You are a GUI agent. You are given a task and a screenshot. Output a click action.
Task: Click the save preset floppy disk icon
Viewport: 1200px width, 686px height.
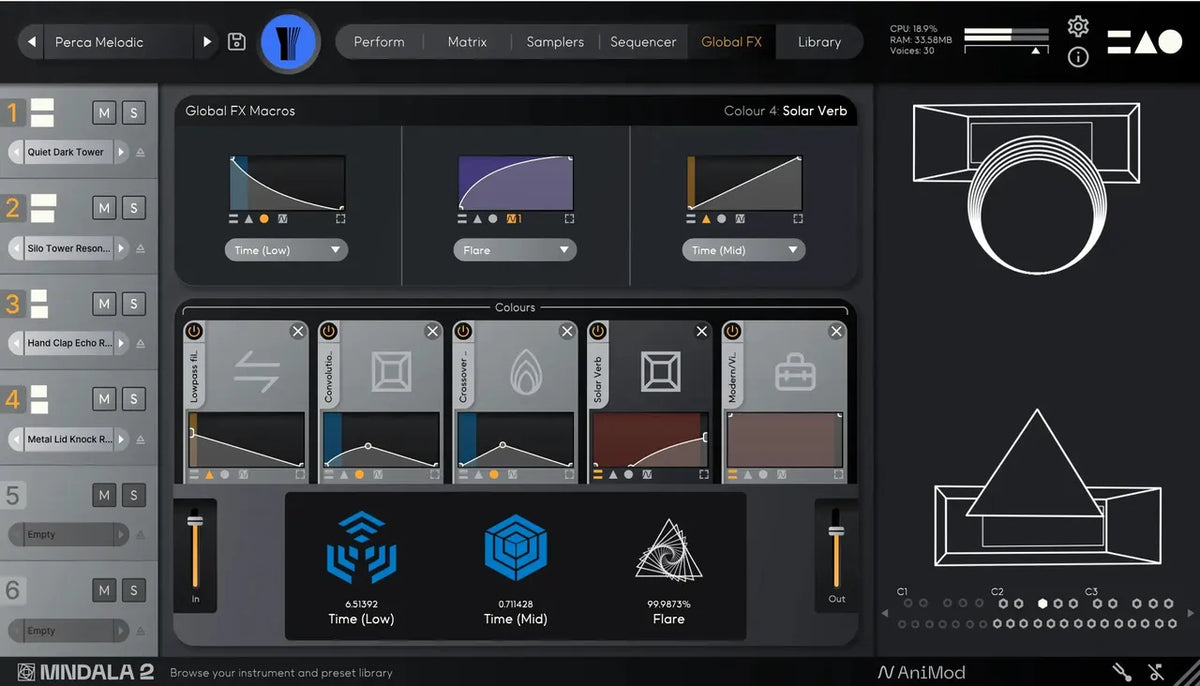[237, 42]
